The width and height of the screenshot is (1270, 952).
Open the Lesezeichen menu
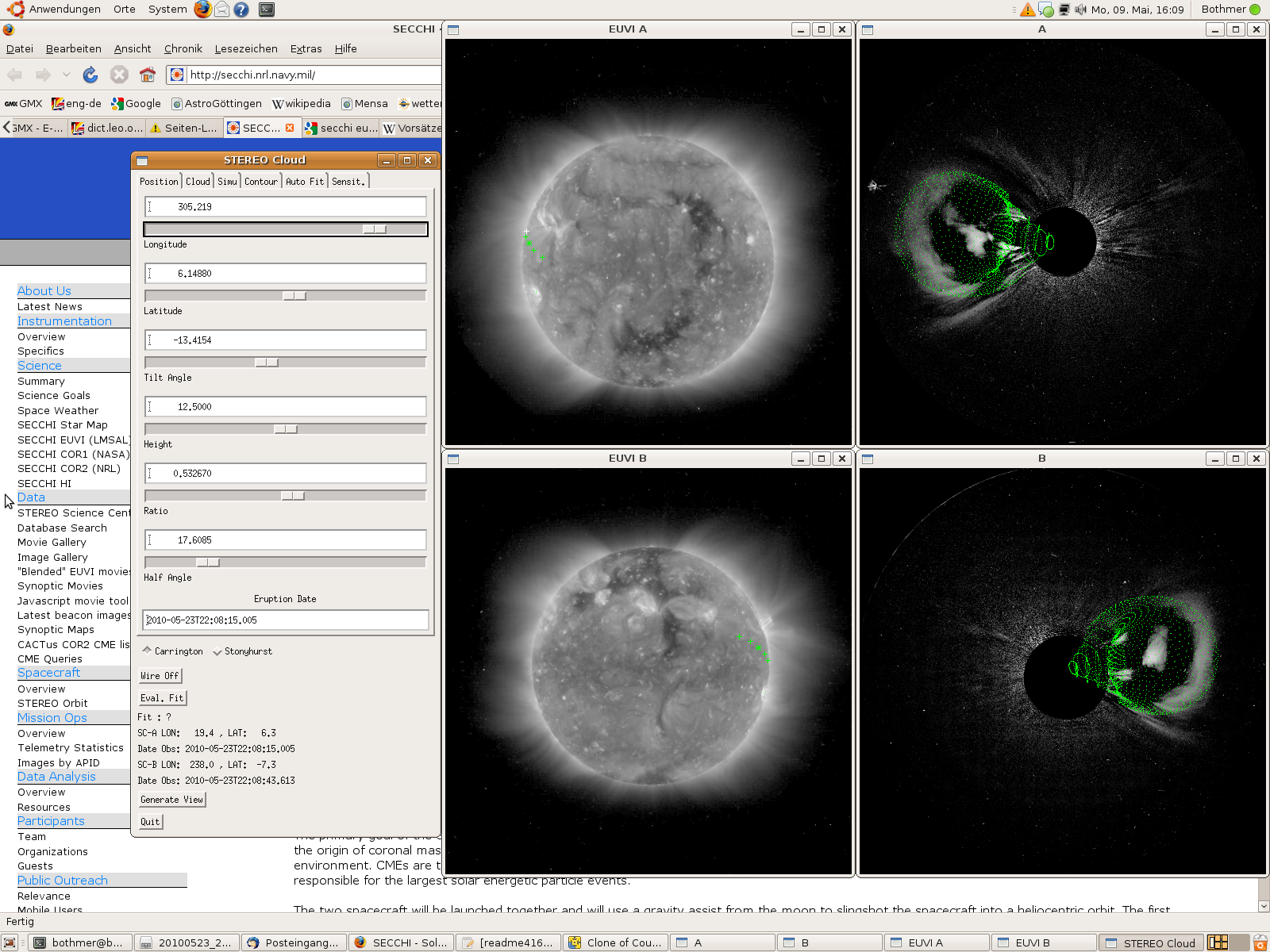coord(246,49)
